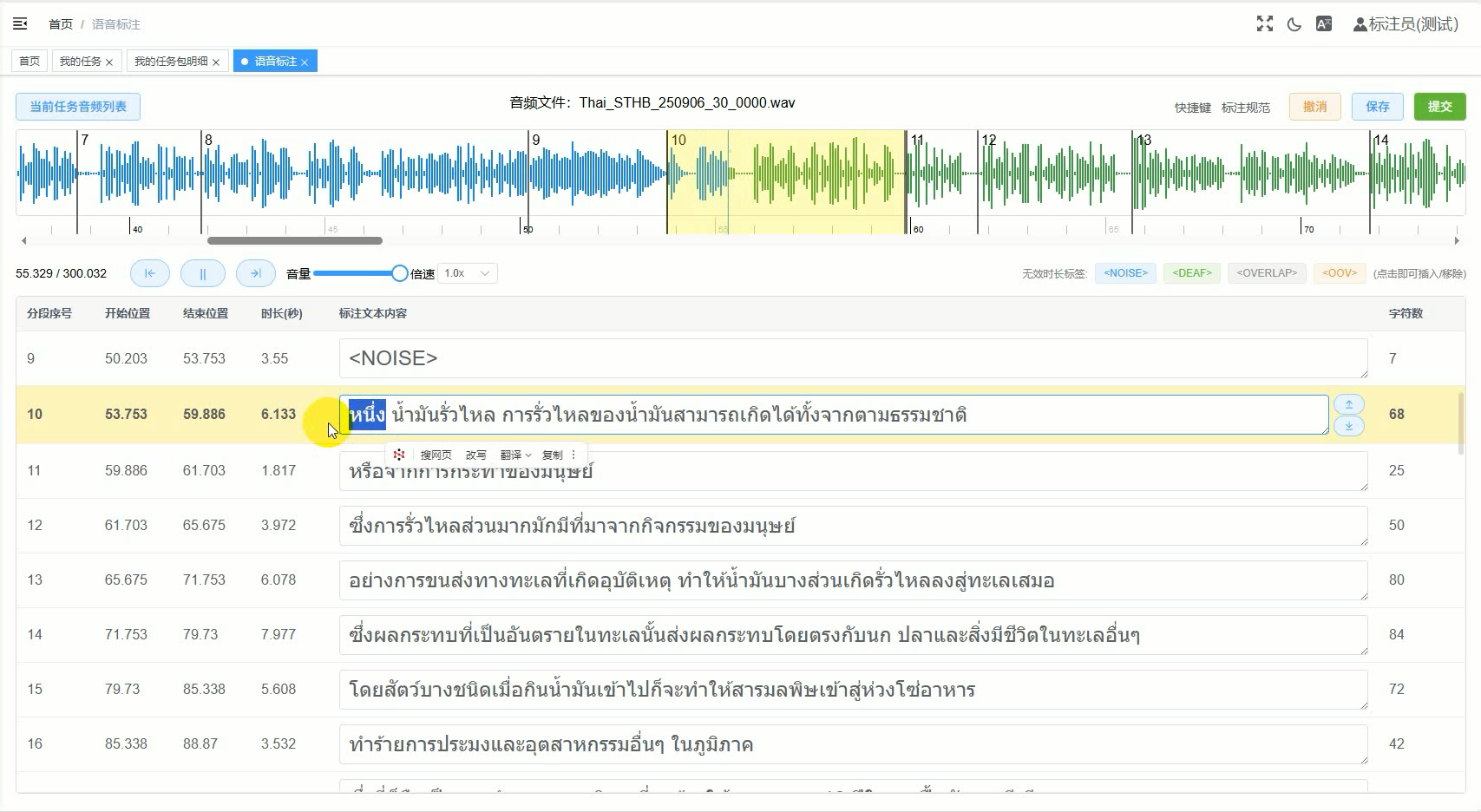Click start position 59.886 in row 11
The image size is (1481, 812).
click(x=126, y=470)
